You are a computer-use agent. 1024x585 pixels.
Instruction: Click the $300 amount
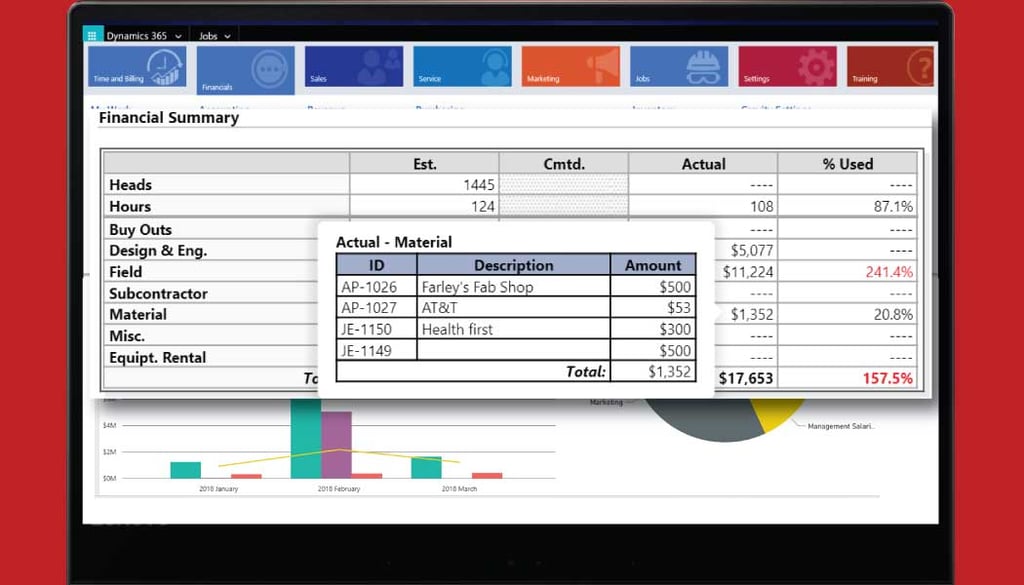pos(675,329)
